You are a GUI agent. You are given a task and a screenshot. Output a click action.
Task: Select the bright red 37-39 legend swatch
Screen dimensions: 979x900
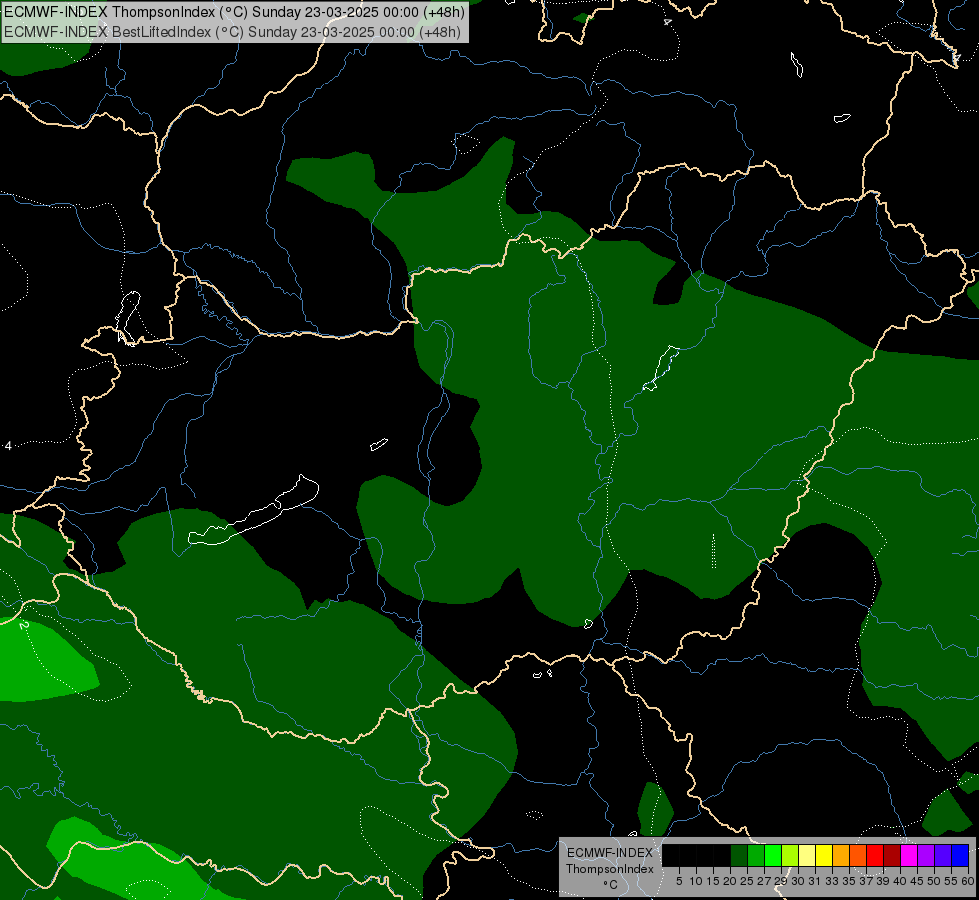(x=875, y=855)
